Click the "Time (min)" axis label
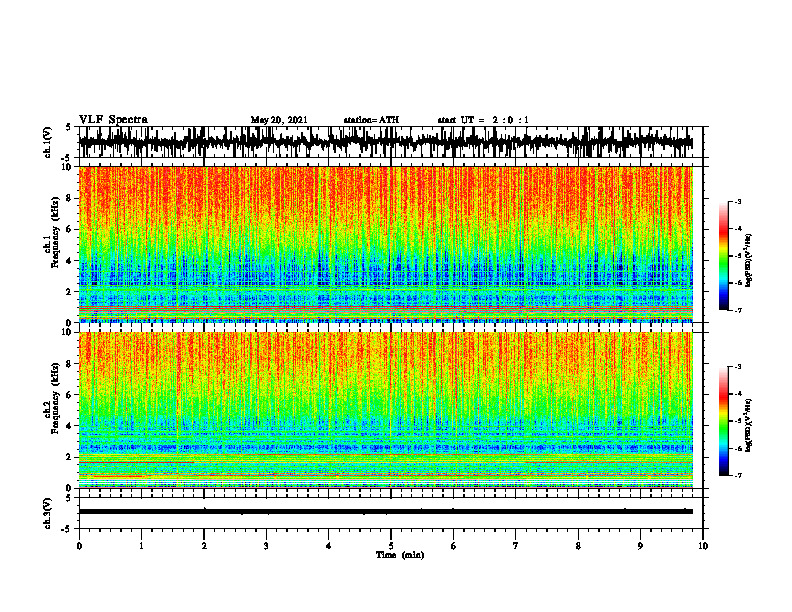Image resolution: width=792 pixels, height=612 pixels. point(400,555)
